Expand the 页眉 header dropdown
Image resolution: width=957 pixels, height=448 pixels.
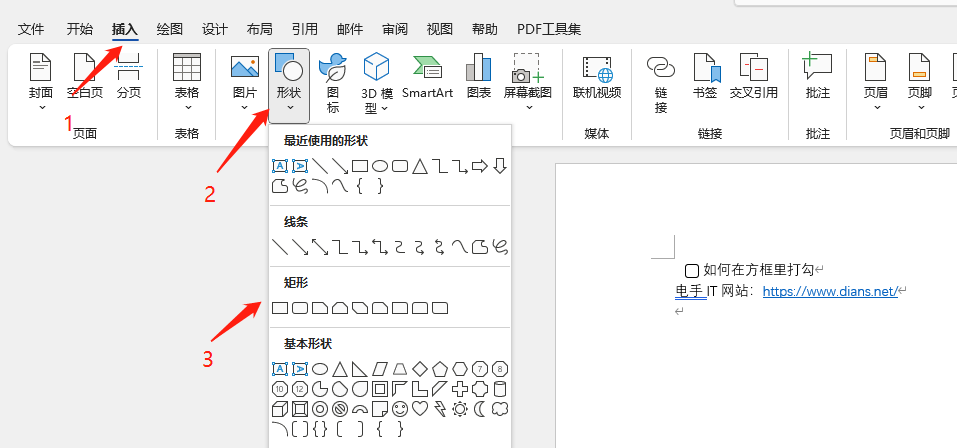877,108
